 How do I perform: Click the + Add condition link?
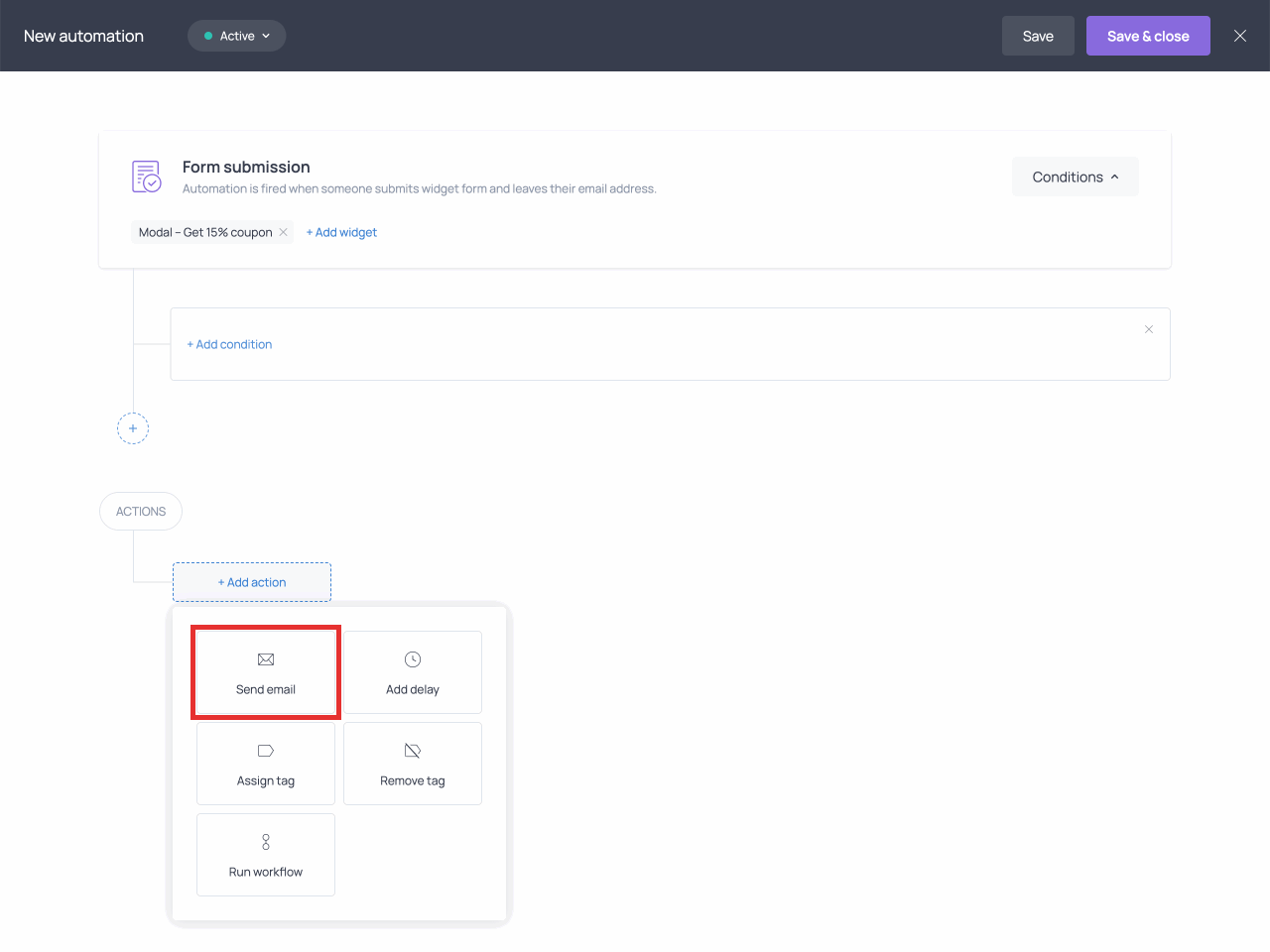click(x=229, y=344)
